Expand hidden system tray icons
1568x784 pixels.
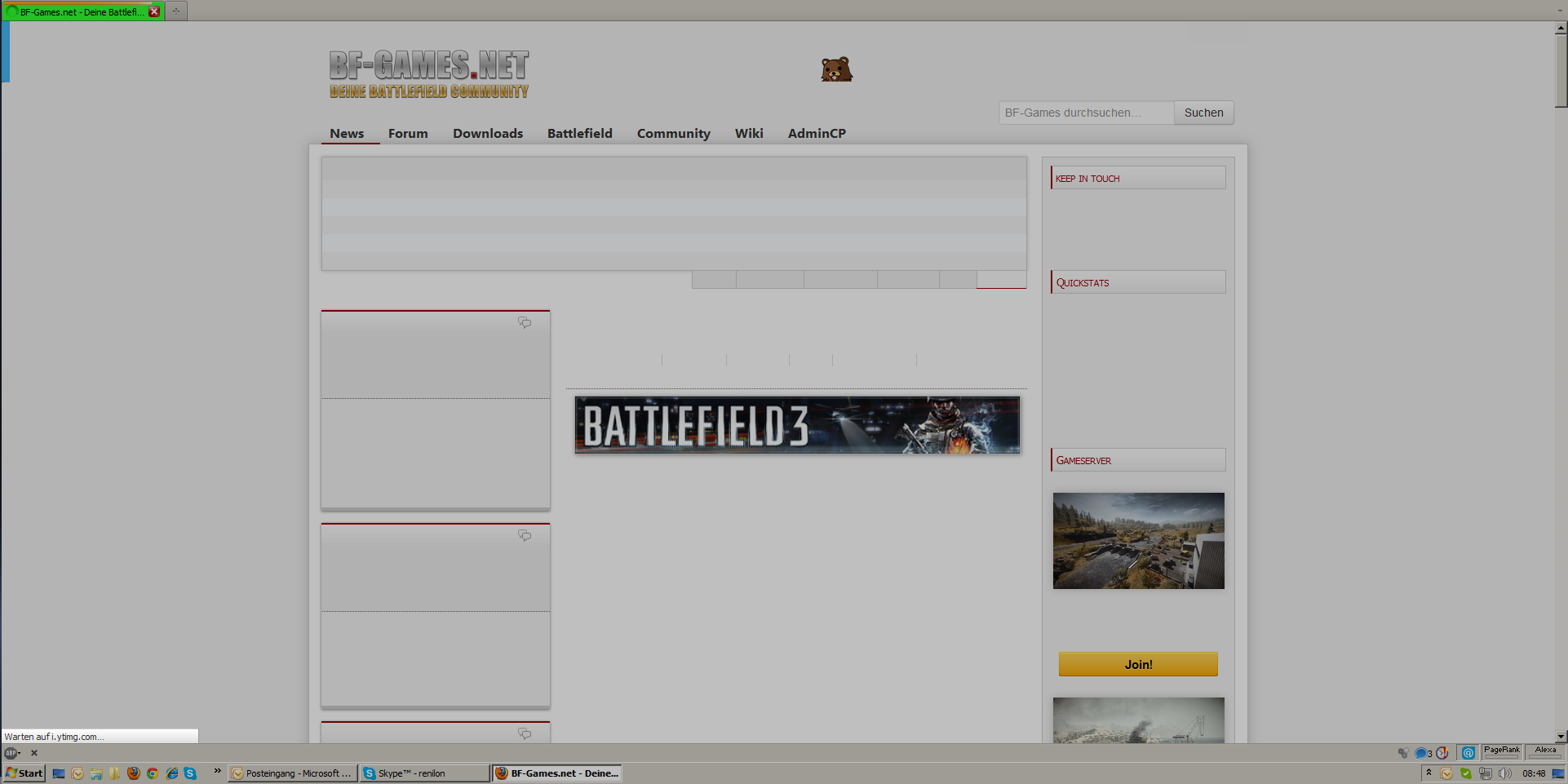[x=1428, y=773]
